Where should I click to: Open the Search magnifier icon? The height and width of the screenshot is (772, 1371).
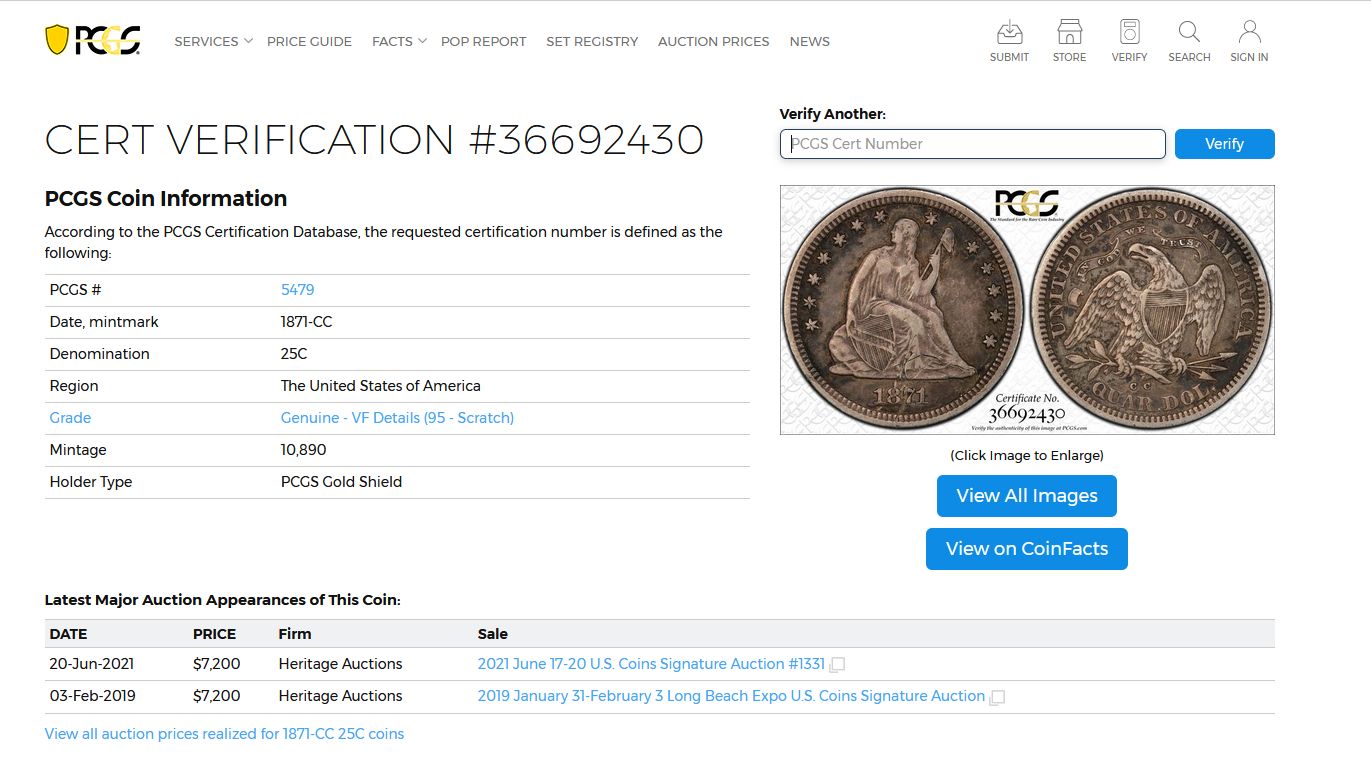pos(1189,41)
